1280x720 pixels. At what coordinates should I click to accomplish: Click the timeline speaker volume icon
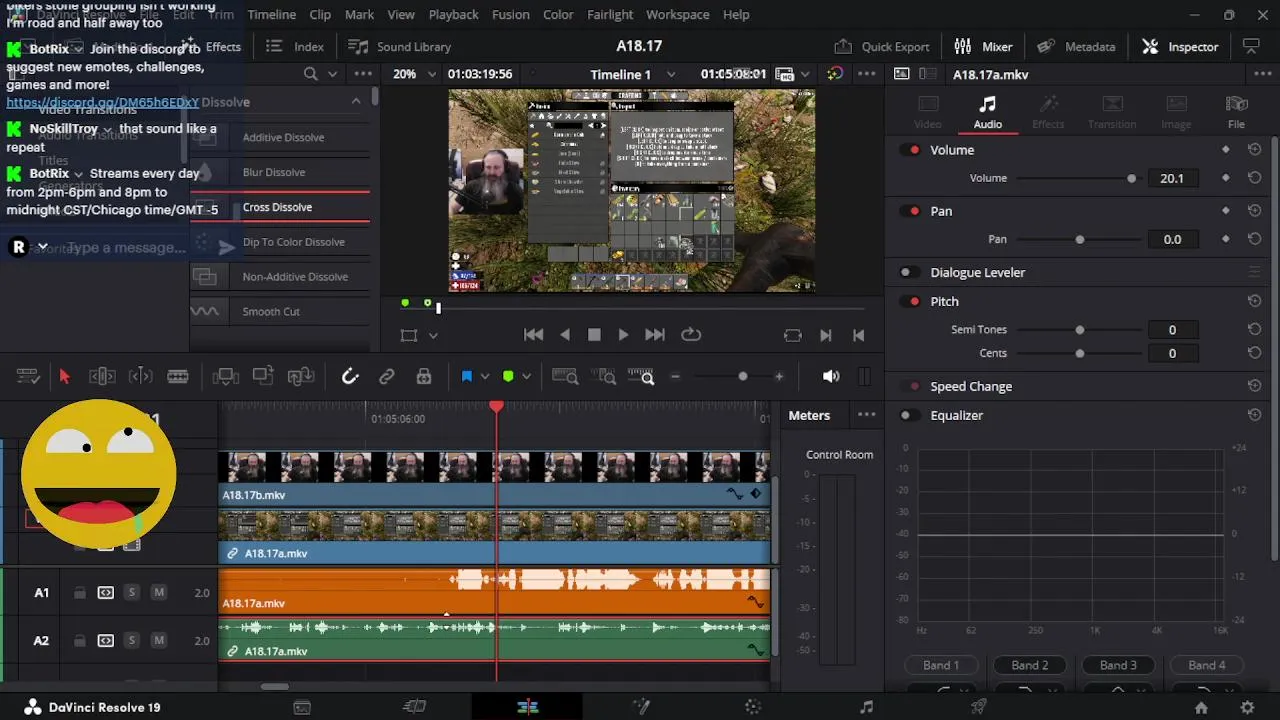point(831,376)
